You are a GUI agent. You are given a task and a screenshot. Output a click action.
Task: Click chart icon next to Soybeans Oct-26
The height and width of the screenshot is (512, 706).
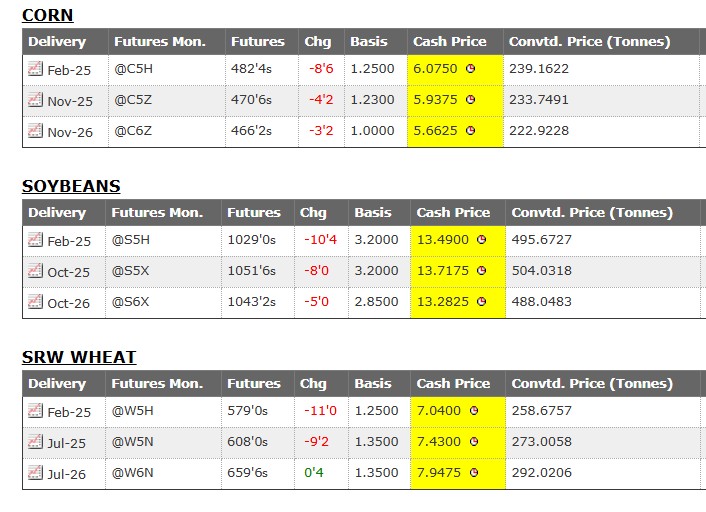point(35,302)
